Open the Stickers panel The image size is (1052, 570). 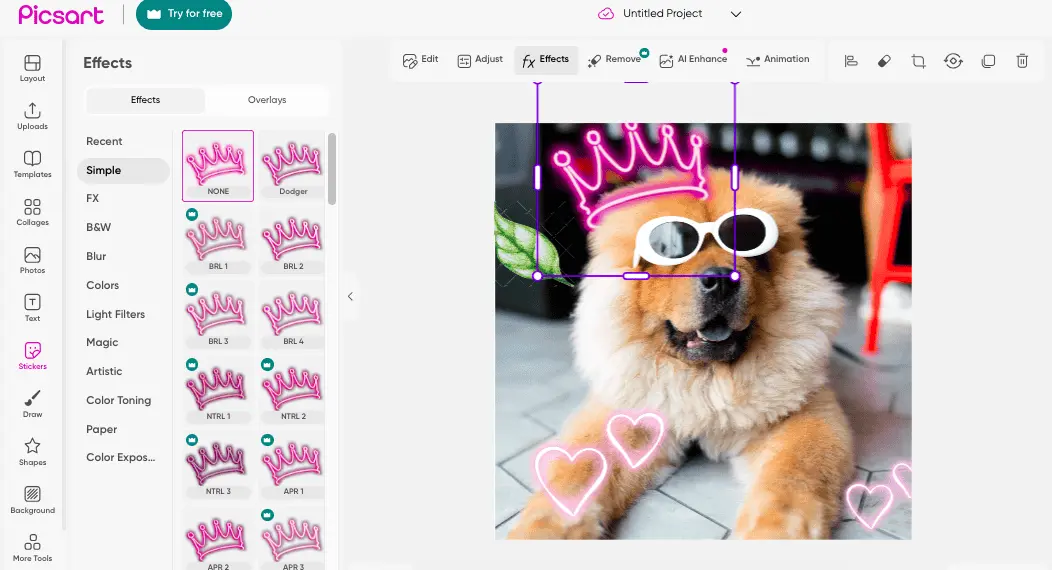click(32, 356)
